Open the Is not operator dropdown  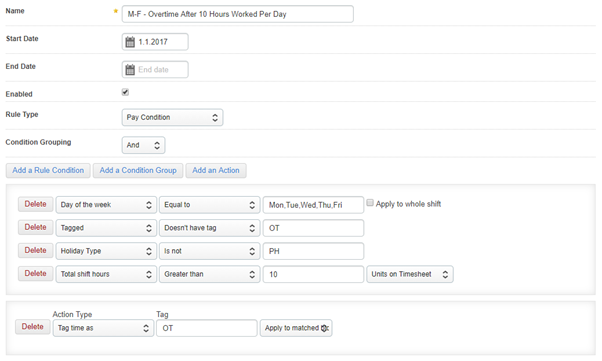[x=210, y=251]
